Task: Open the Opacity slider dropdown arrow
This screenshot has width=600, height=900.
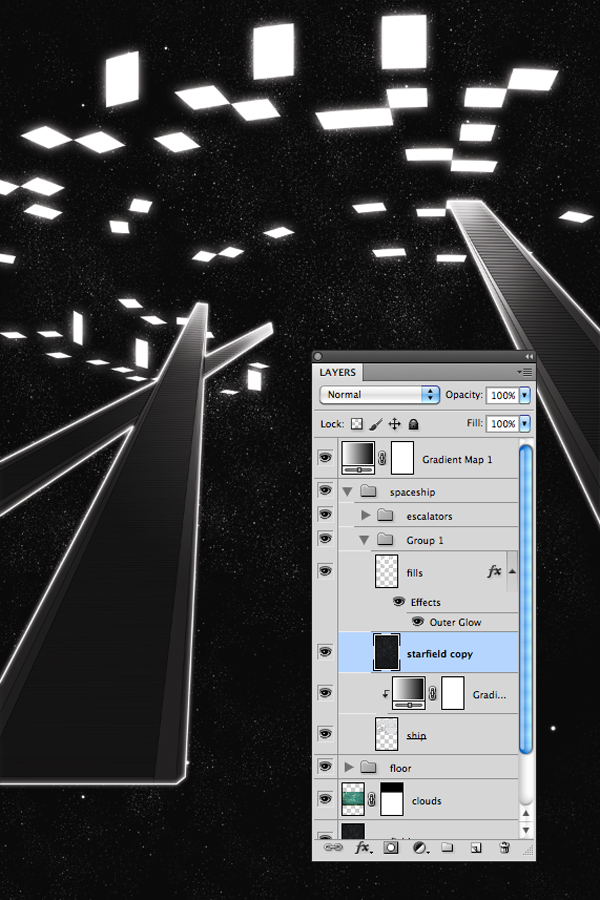Action: 524,395
